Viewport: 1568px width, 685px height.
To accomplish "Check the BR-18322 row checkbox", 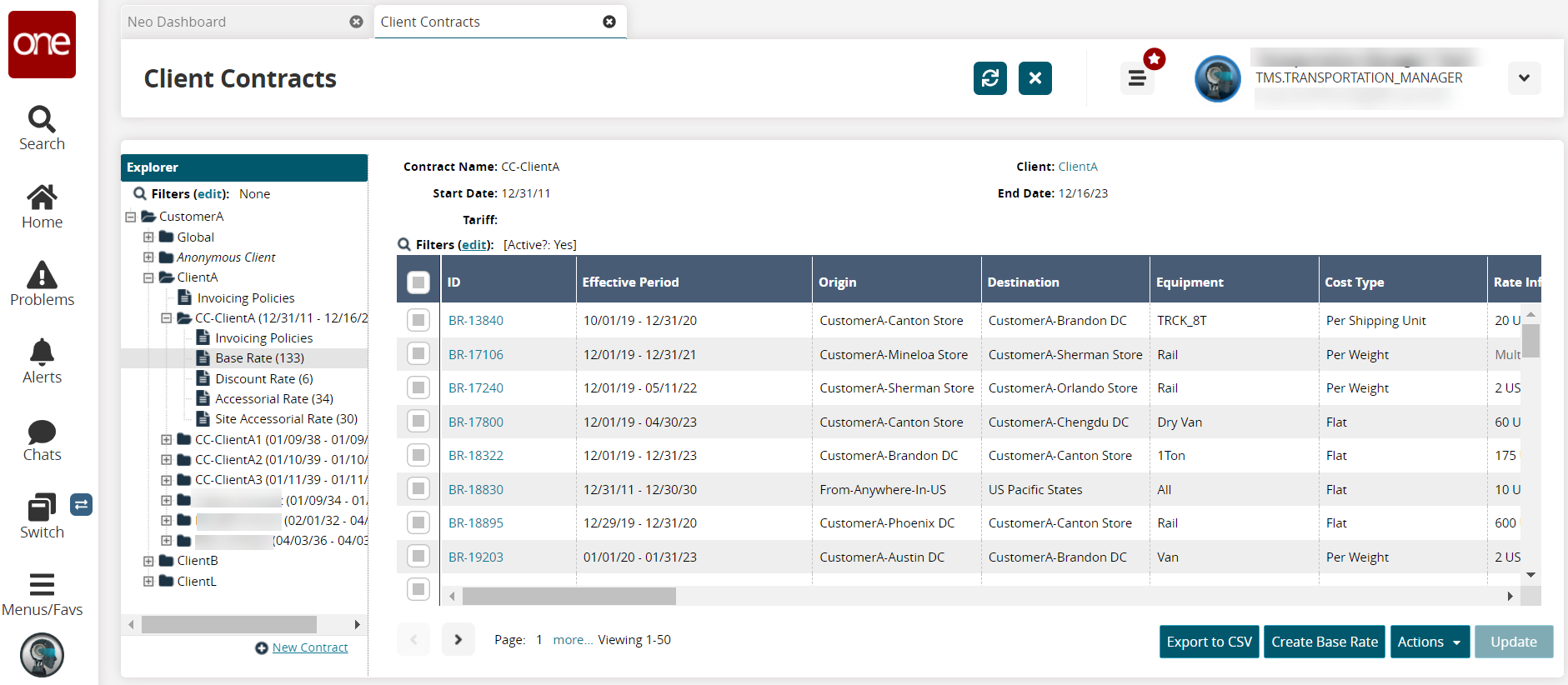I will point(418,455).
